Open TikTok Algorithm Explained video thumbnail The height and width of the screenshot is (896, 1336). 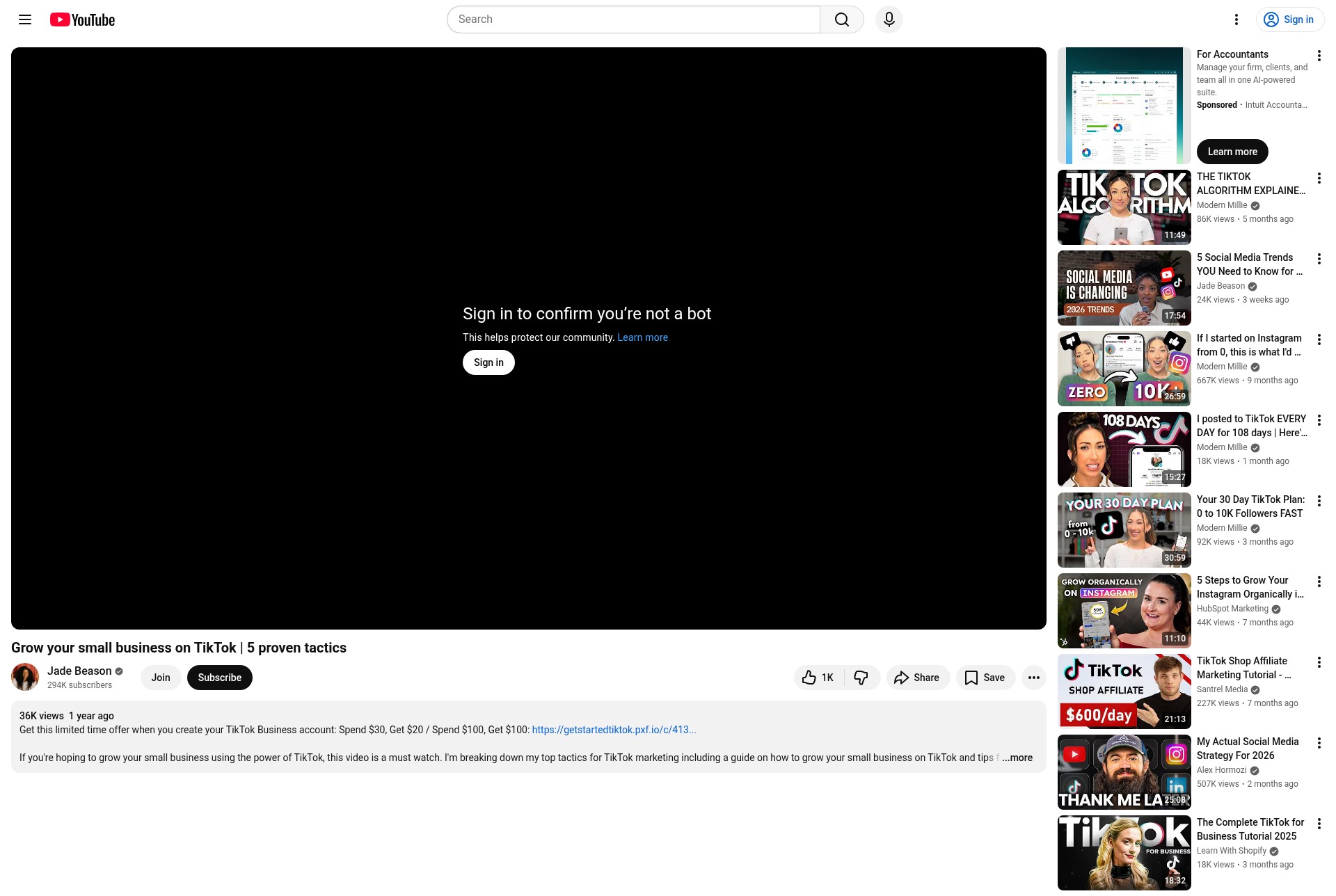[1124, 207]
